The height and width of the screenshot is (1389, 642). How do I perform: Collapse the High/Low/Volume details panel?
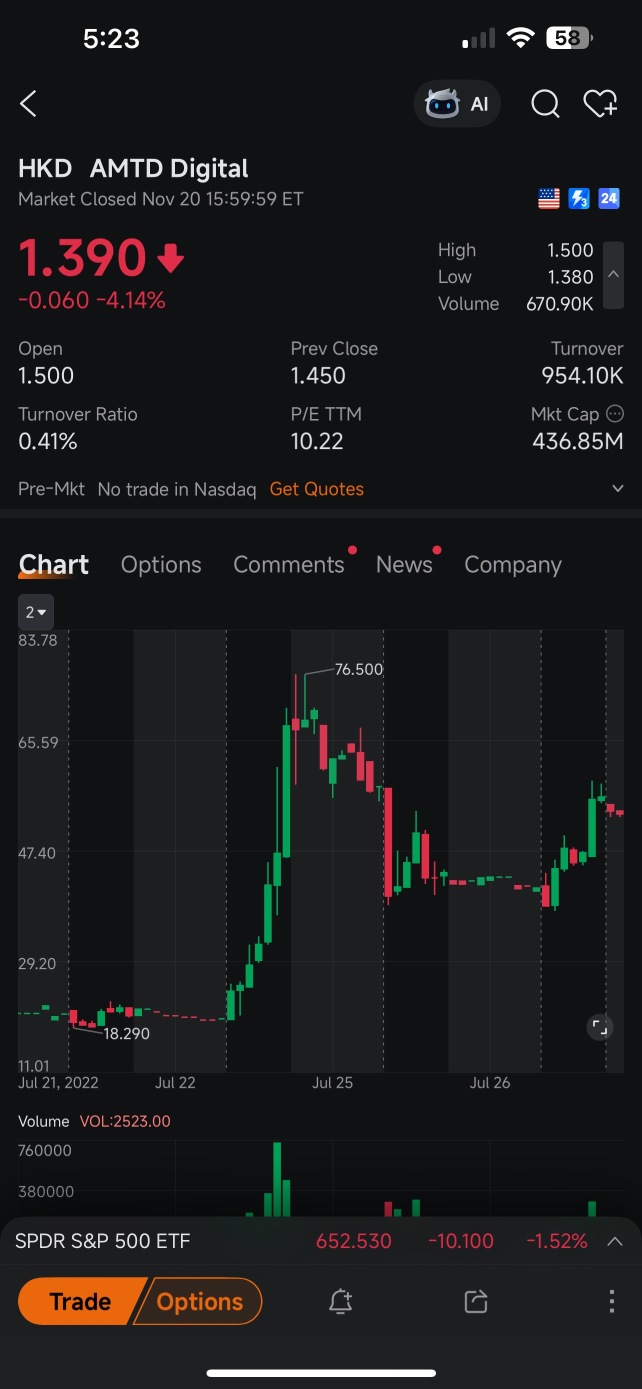613,276
